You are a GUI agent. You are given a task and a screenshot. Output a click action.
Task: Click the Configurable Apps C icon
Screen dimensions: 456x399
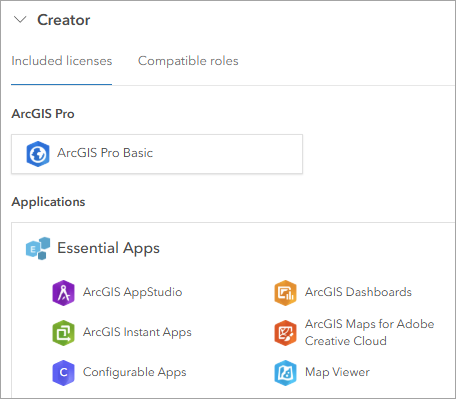point(63,373)
